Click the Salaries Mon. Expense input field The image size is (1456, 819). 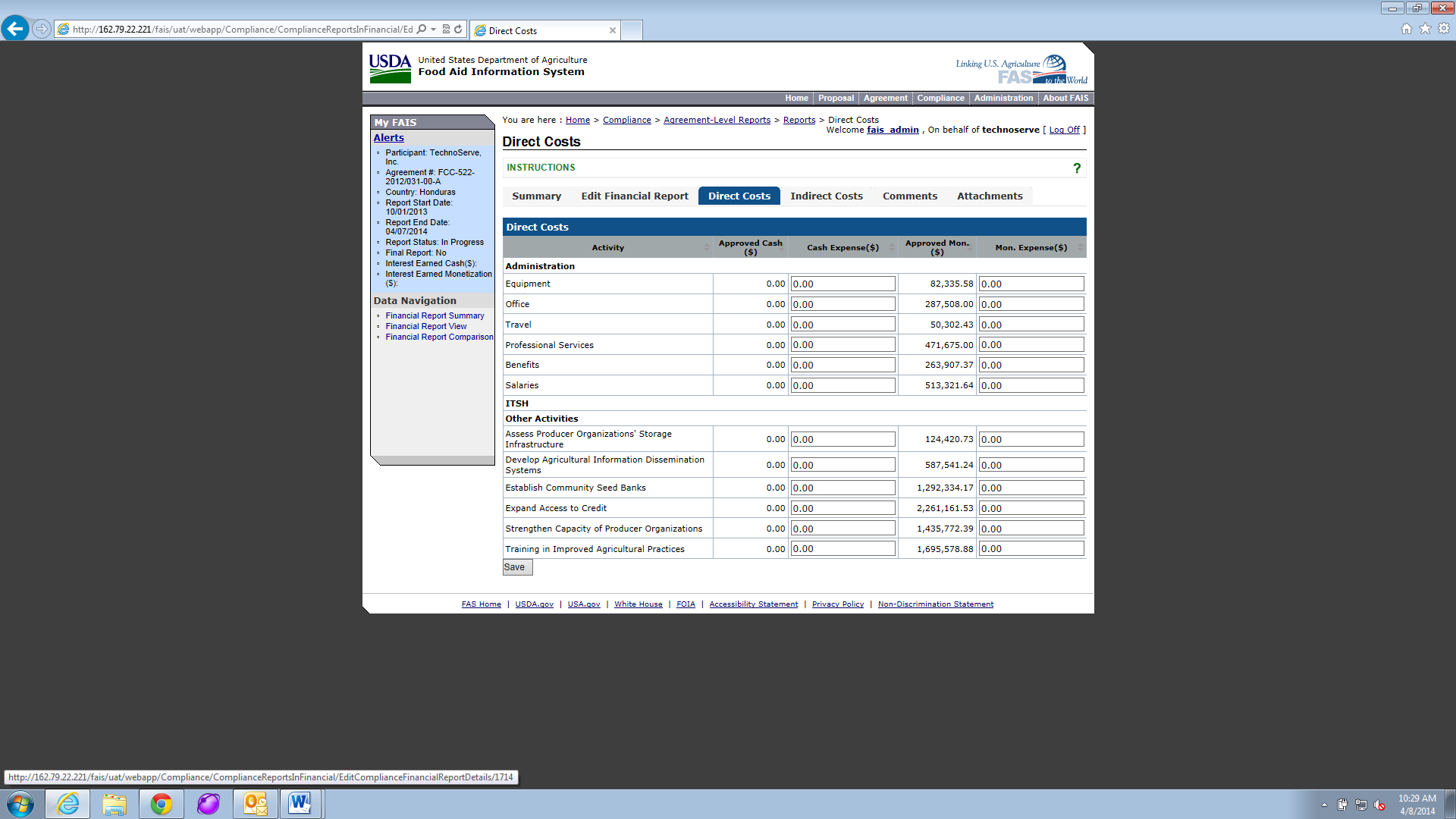[x=1030, y=385]
